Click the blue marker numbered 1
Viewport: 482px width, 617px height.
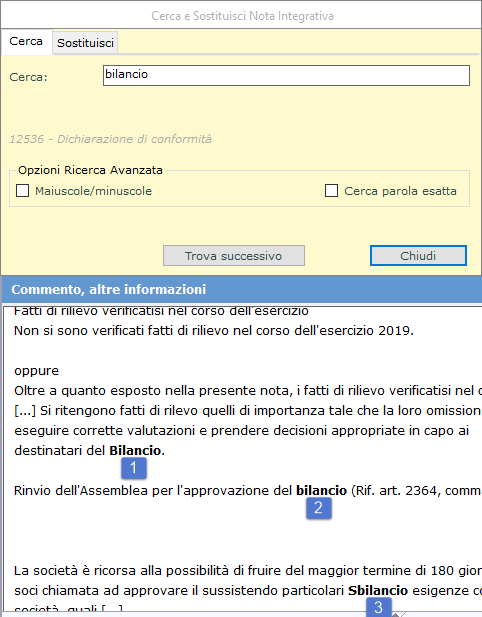(134, 468)
